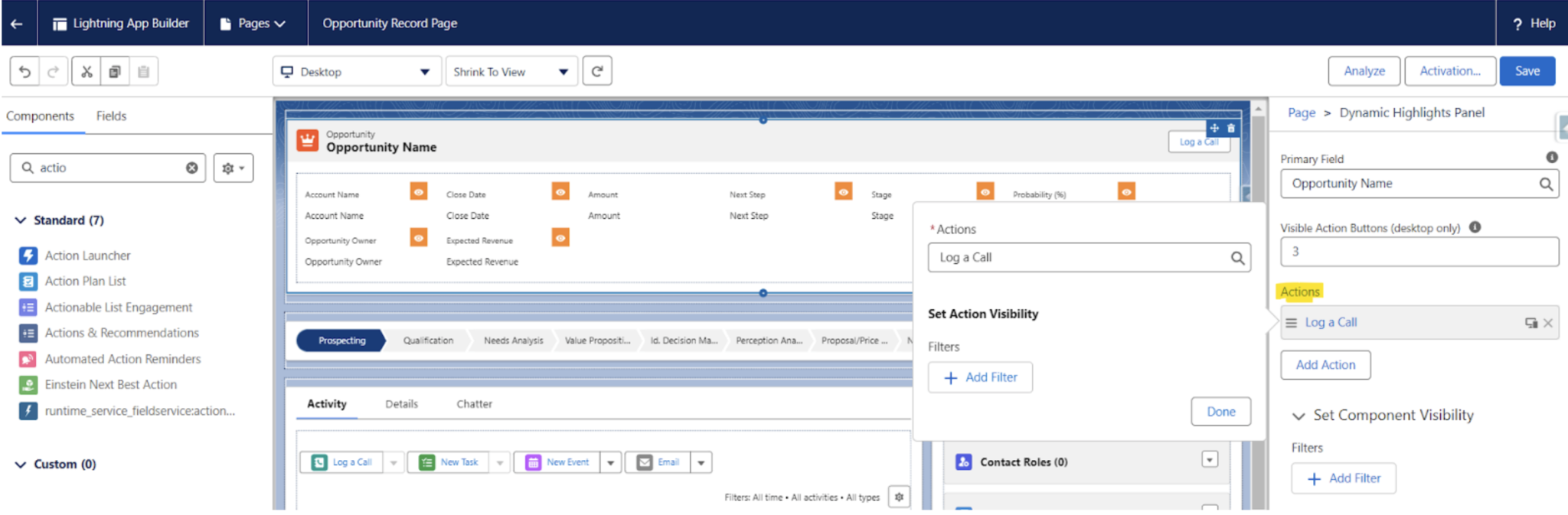Open the Shrink To View dropdown
Viewport: 1568px width, 515px height.
pos(511,72)
